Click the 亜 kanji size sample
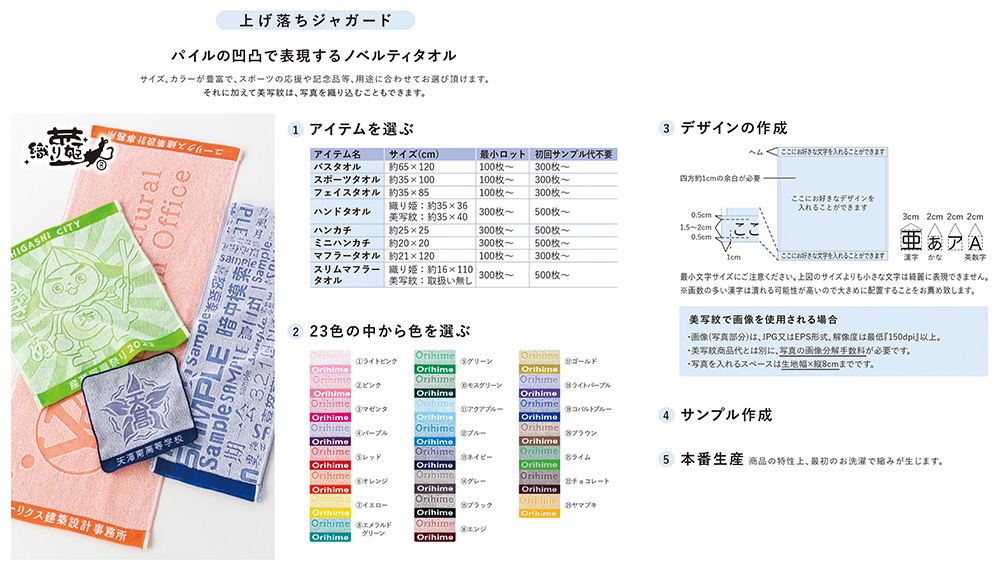Viewport: 1000px width, 573px height. (x=910, y=241)
